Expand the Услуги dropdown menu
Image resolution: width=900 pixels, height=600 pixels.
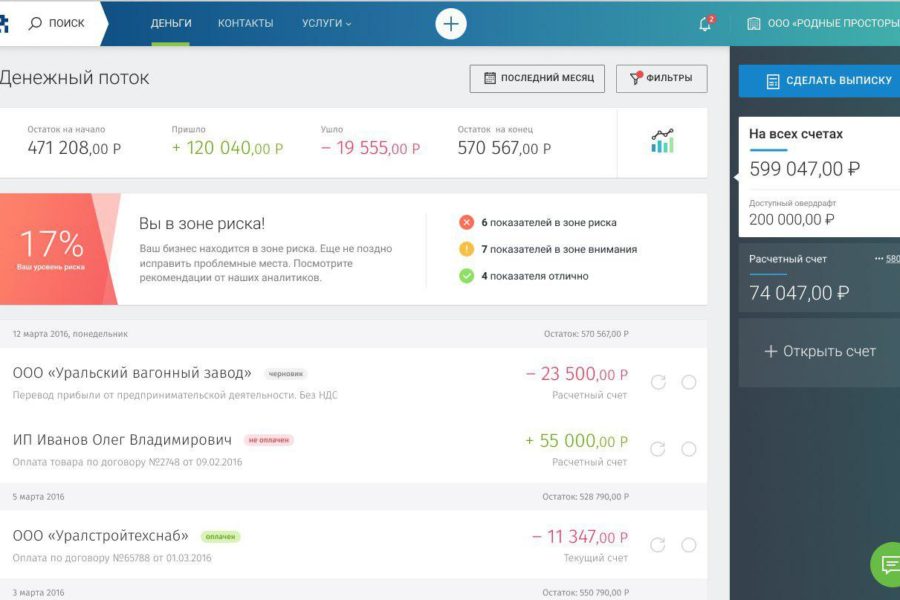tap(326, 24)
